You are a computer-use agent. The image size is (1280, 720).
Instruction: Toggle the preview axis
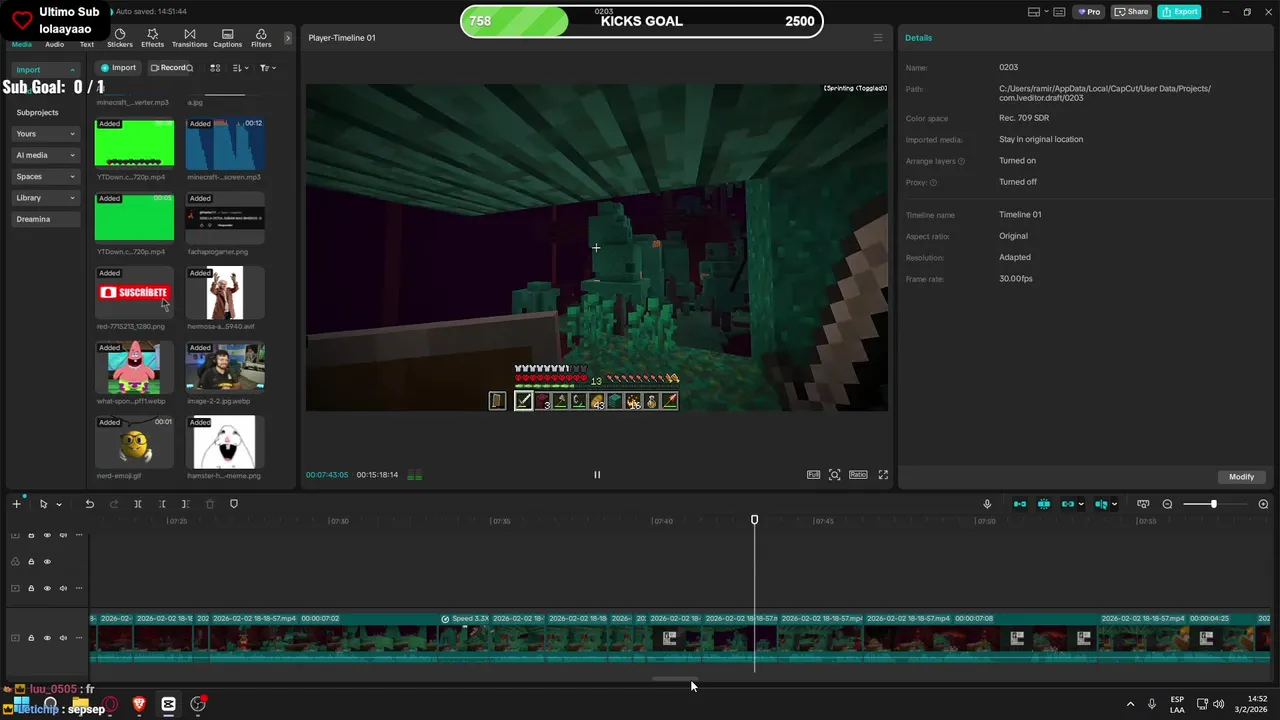point(1100,504)
